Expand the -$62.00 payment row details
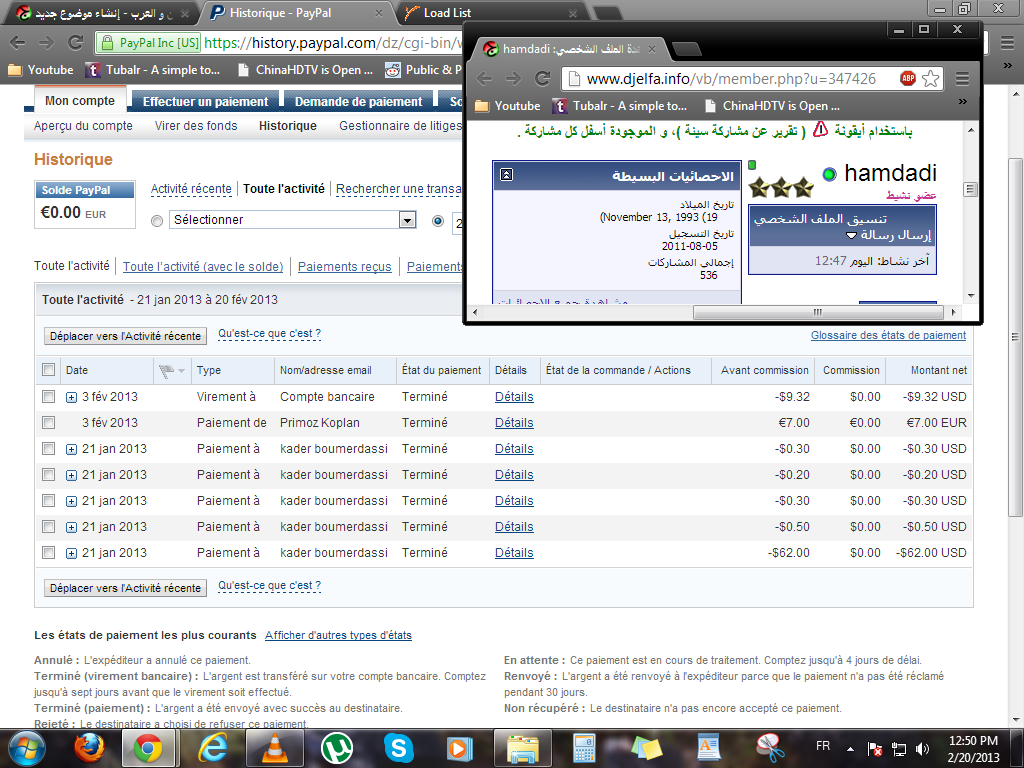 coord(71,553)
